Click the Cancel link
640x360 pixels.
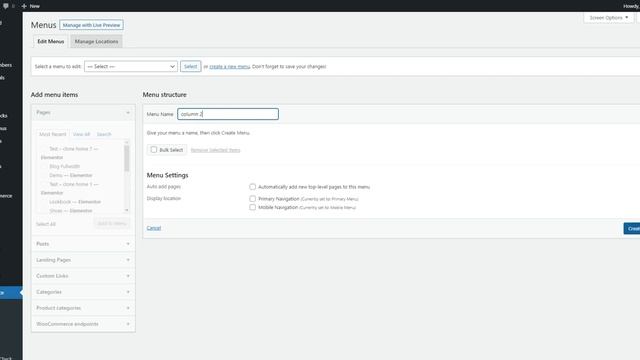pyautogui.click(x=154, y=228)
